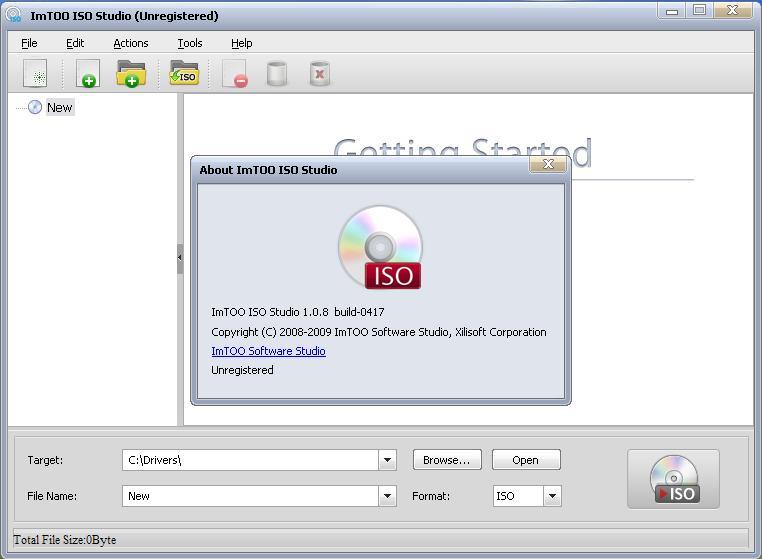Click the Add File toolbar icon
The image size is (762, 559).
click(x=88, y=74)
